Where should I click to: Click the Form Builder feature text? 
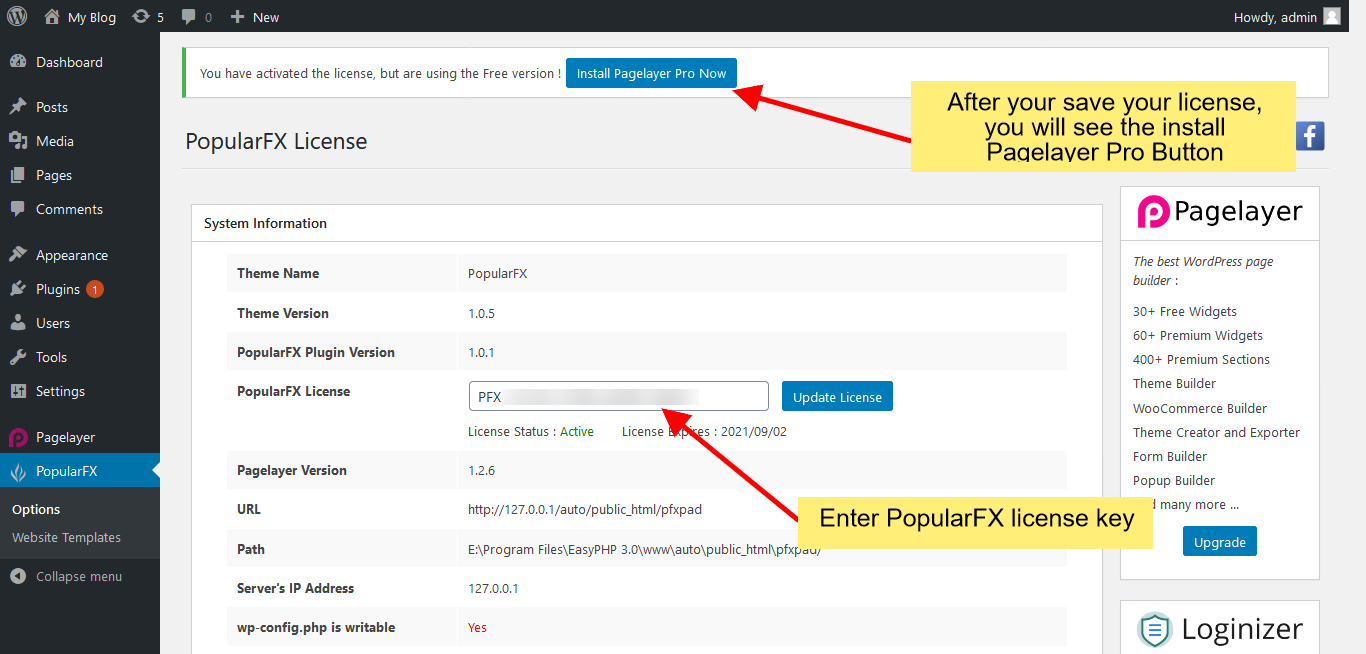click(x=1170, y=456)
